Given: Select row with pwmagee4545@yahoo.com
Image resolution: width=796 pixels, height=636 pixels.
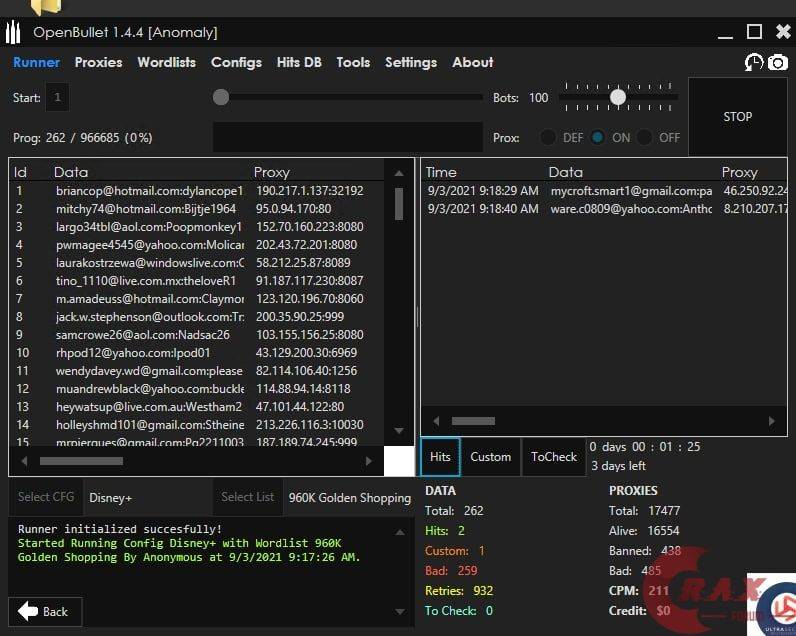Looking at the screenshot, I should [196, 245].
